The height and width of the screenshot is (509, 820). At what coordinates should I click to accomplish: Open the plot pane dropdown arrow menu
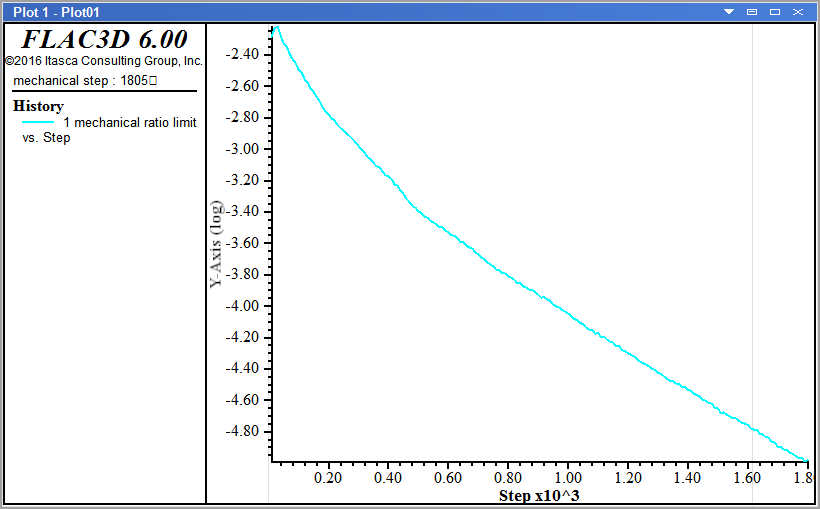point(728,12)
